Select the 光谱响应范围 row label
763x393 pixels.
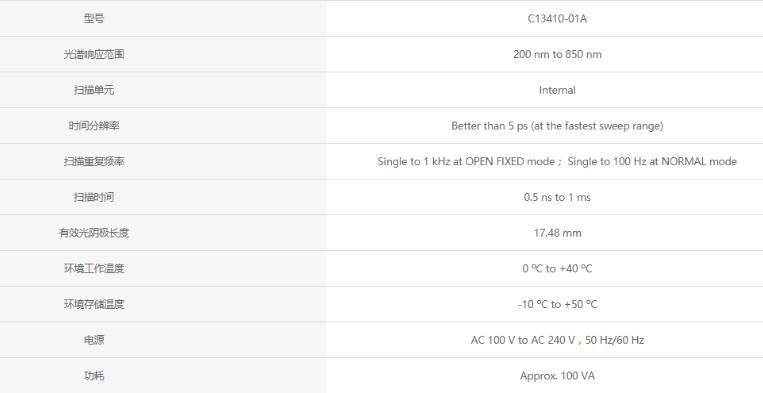93,54
